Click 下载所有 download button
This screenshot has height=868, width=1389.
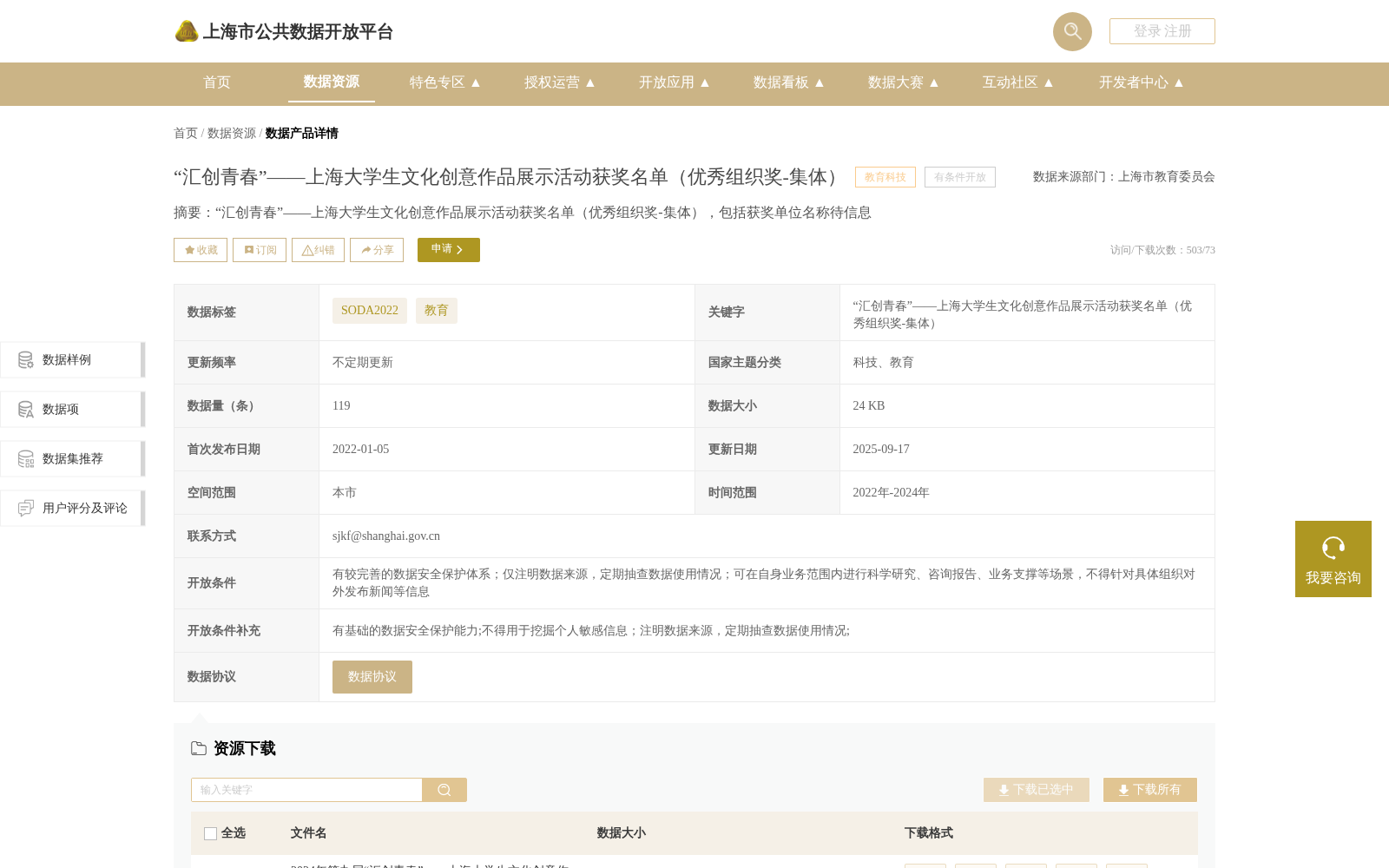1150,790
